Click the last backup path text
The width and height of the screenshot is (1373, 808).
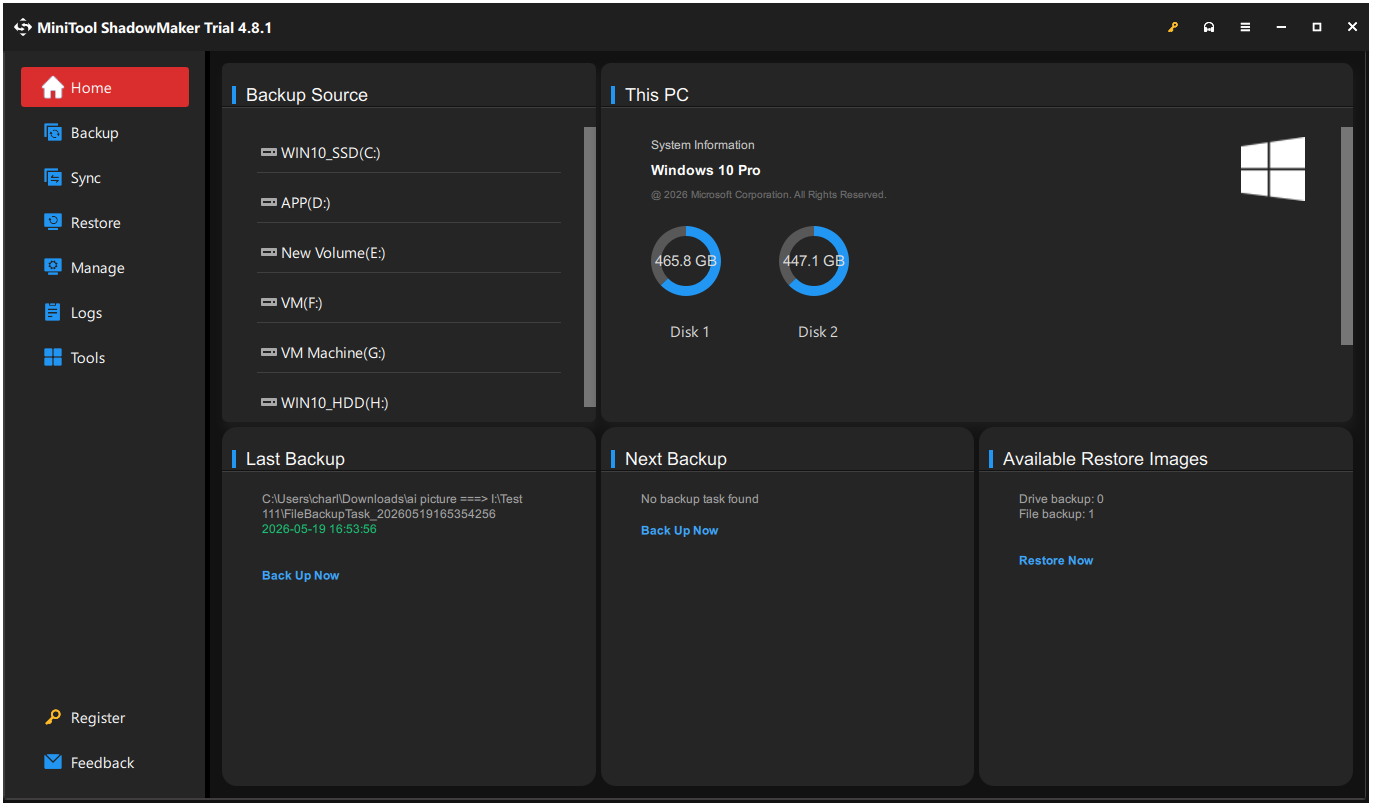393,506
